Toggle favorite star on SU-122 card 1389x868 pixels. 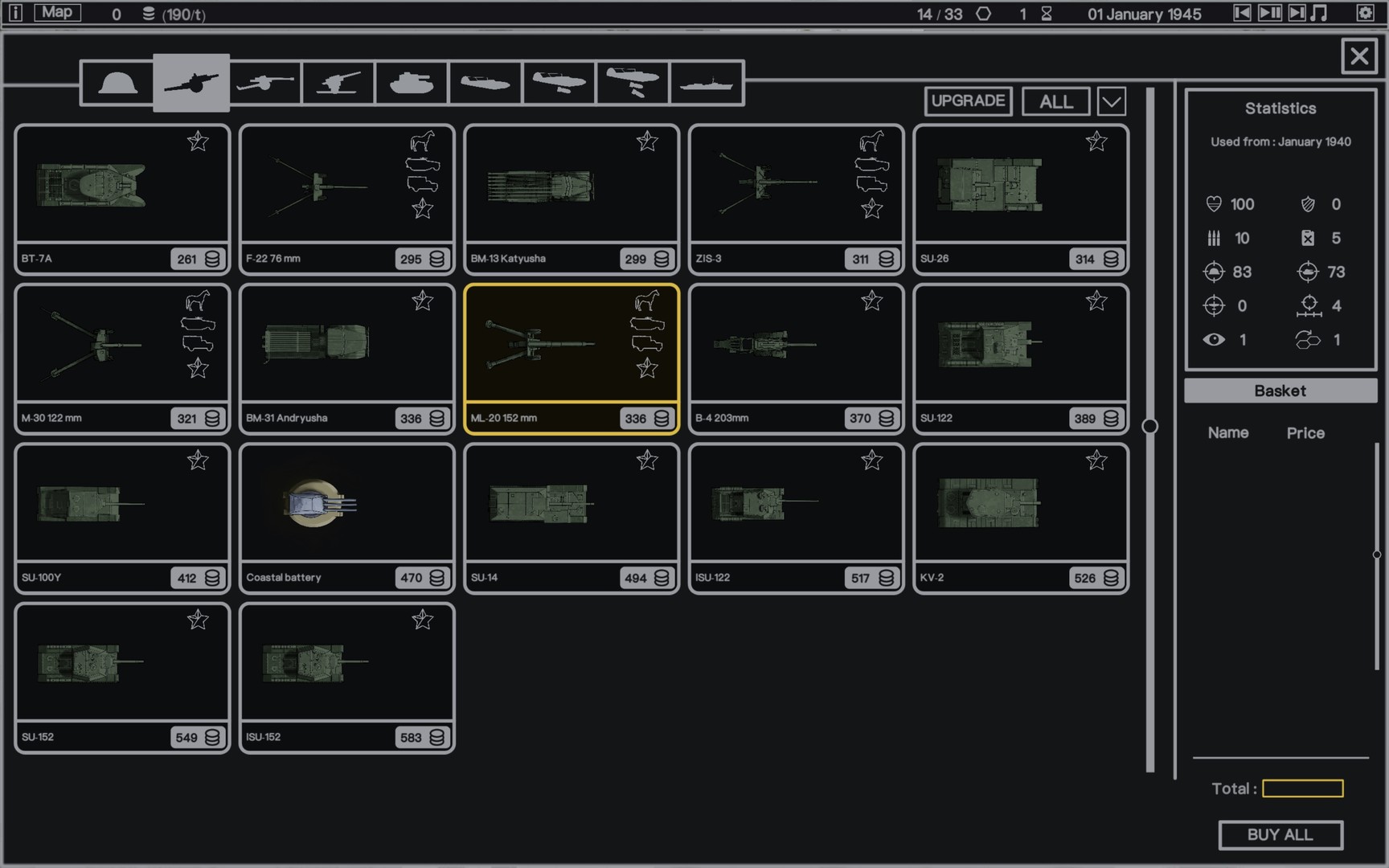pos(1096,301)
